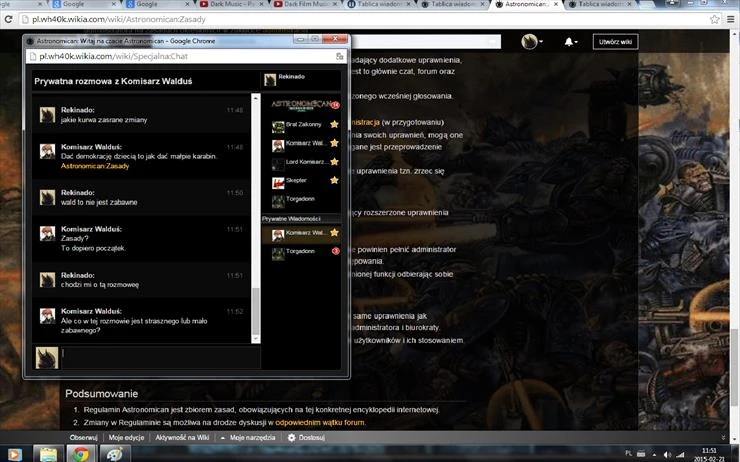Click Skepter's avatar in the user list
The width and height of the screenshot is (740, 462).
coord(278,182)
